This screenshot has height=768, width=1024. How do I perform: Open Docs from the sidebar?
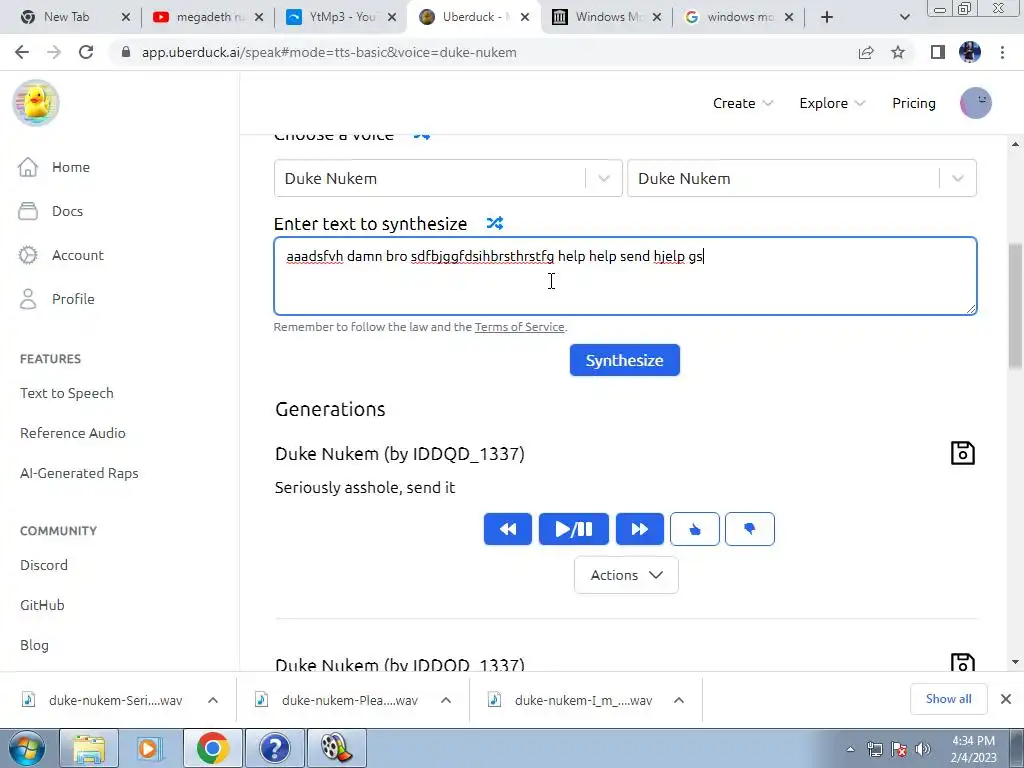point(50,211)
